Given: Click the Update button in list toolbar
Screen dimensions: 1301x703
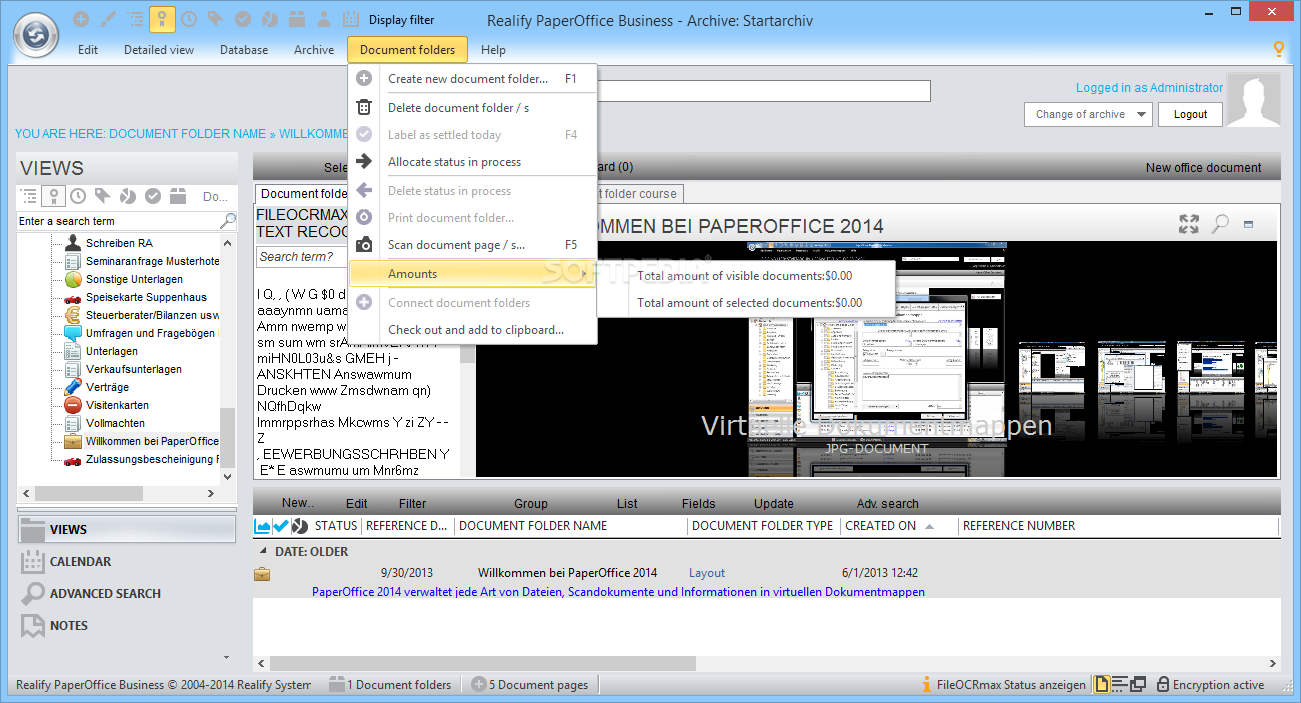Looking at the screenshot, I should point(774,504).
